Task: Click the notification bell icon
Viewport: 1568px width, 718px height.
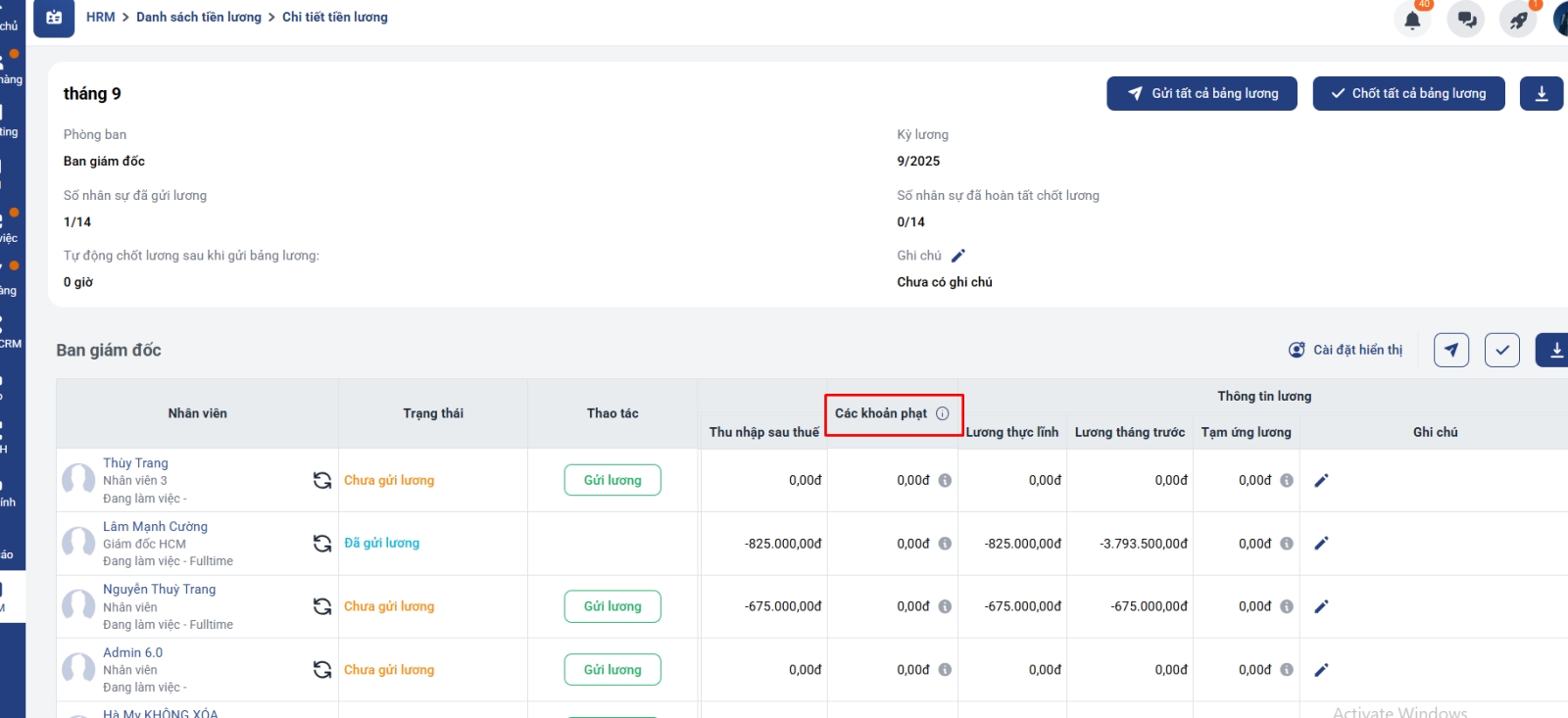Action: point(1412,20)
